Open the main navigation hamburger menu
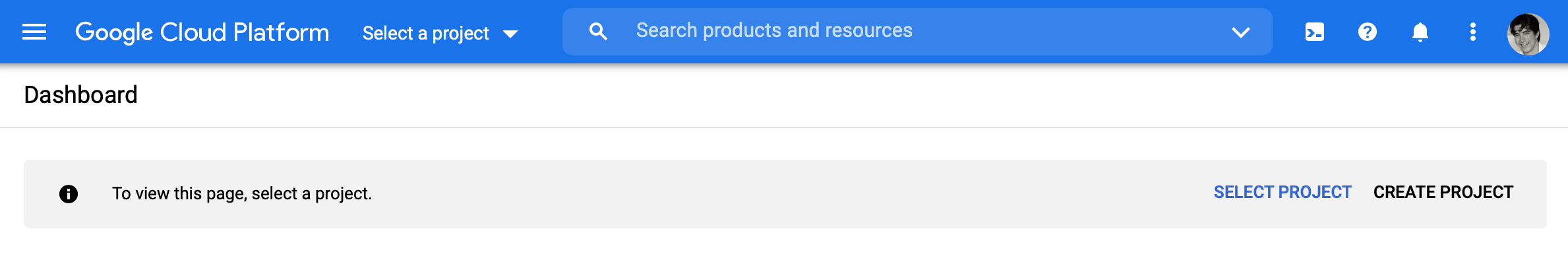 pyautogui.click(x=34, y=32)
